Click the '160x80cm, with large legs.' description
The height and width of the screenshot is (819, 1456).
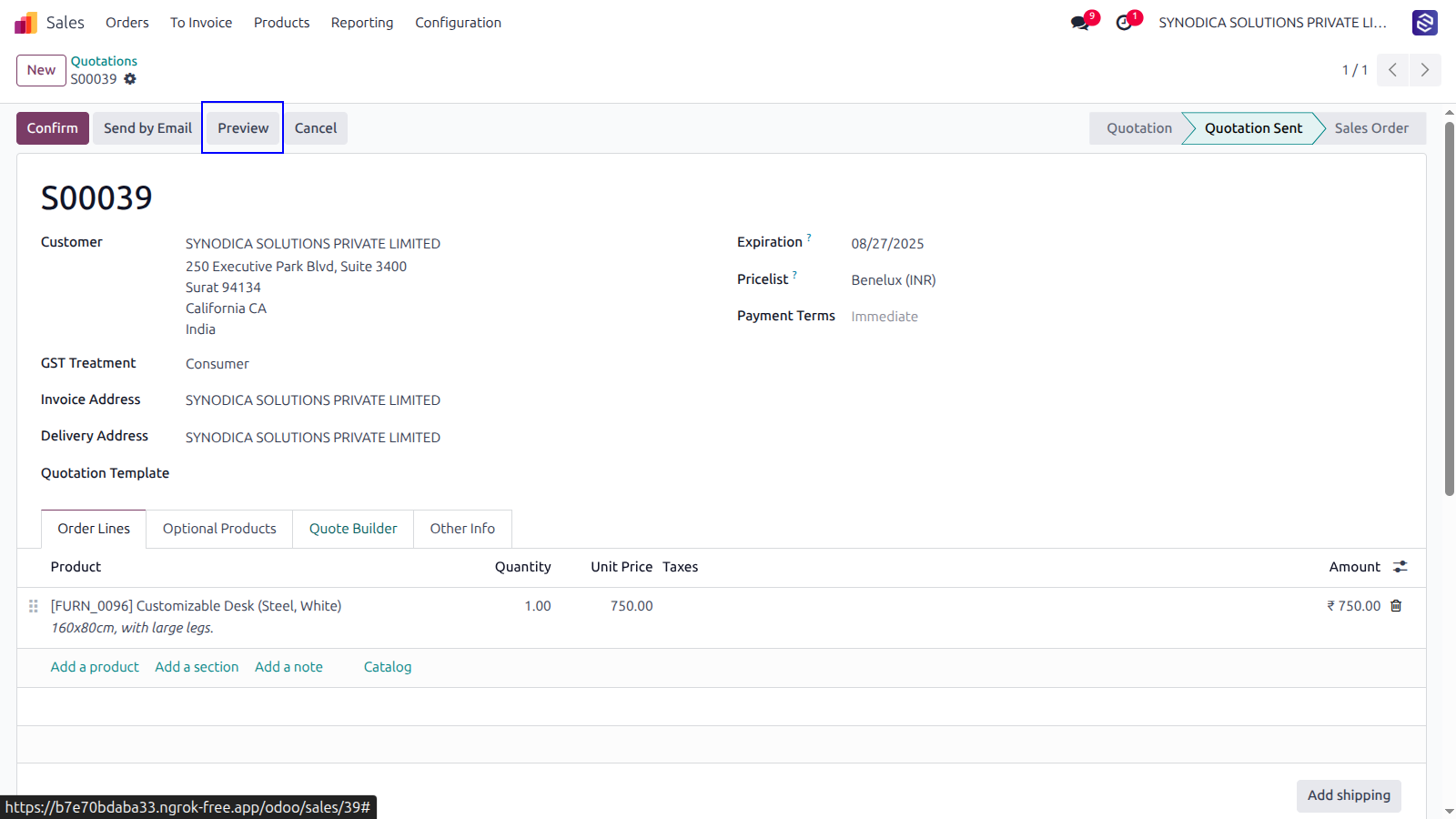[132, 628]
